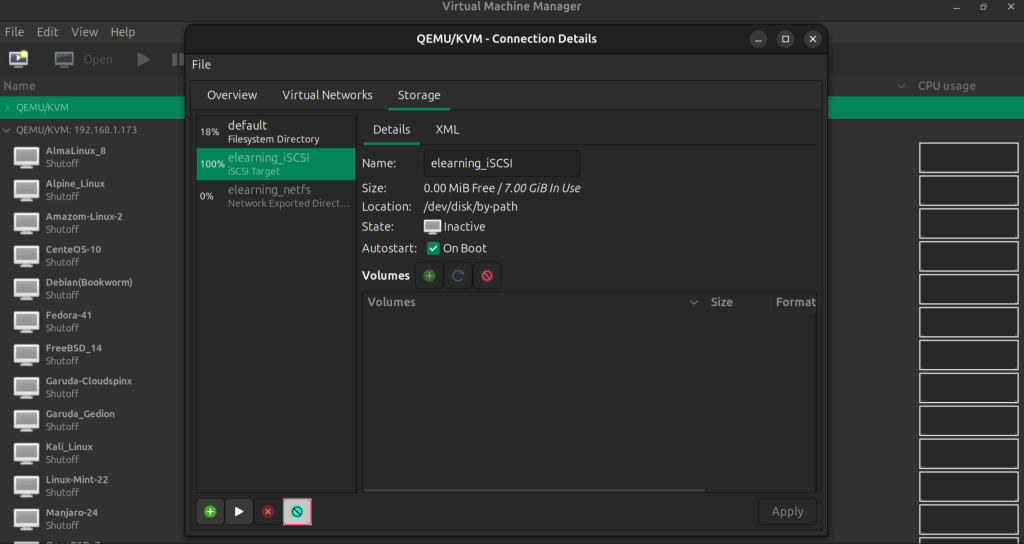Select the Details tab
Viewport: 1024px width, 544px height.
click(x=391, y=130)
